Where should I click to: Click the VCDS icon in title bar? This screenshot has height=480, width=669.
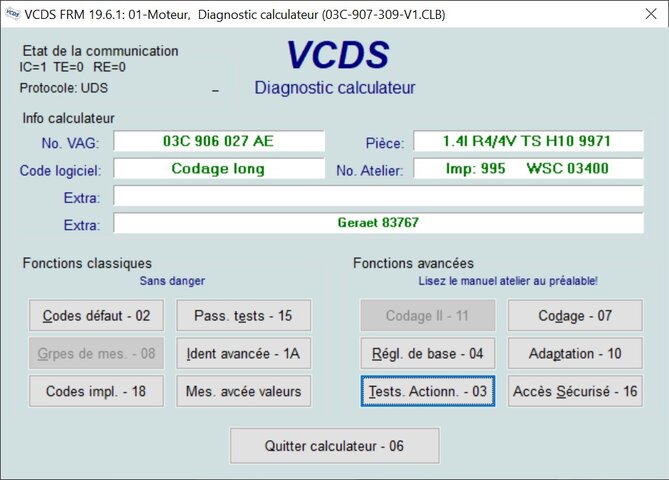[12, 14]
